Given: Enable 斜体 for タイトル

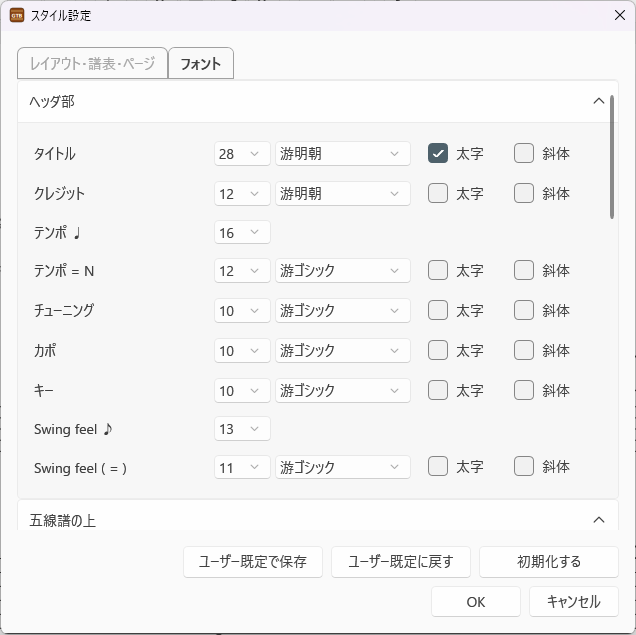Looking at the screenshot, I should (x=524, y=153).
